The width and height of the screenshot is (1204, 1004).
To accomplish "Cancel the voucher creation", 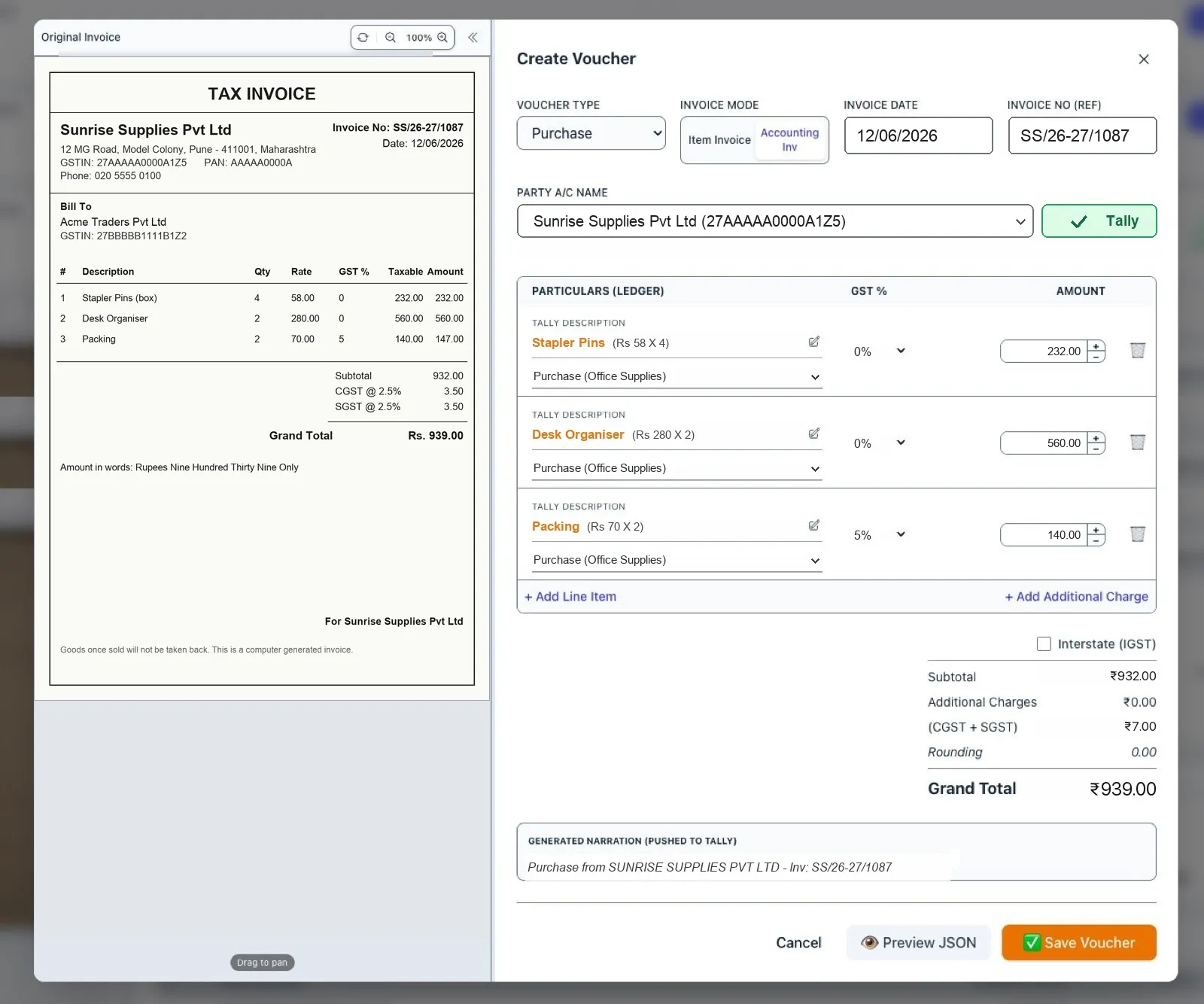I will coord(798,943).
